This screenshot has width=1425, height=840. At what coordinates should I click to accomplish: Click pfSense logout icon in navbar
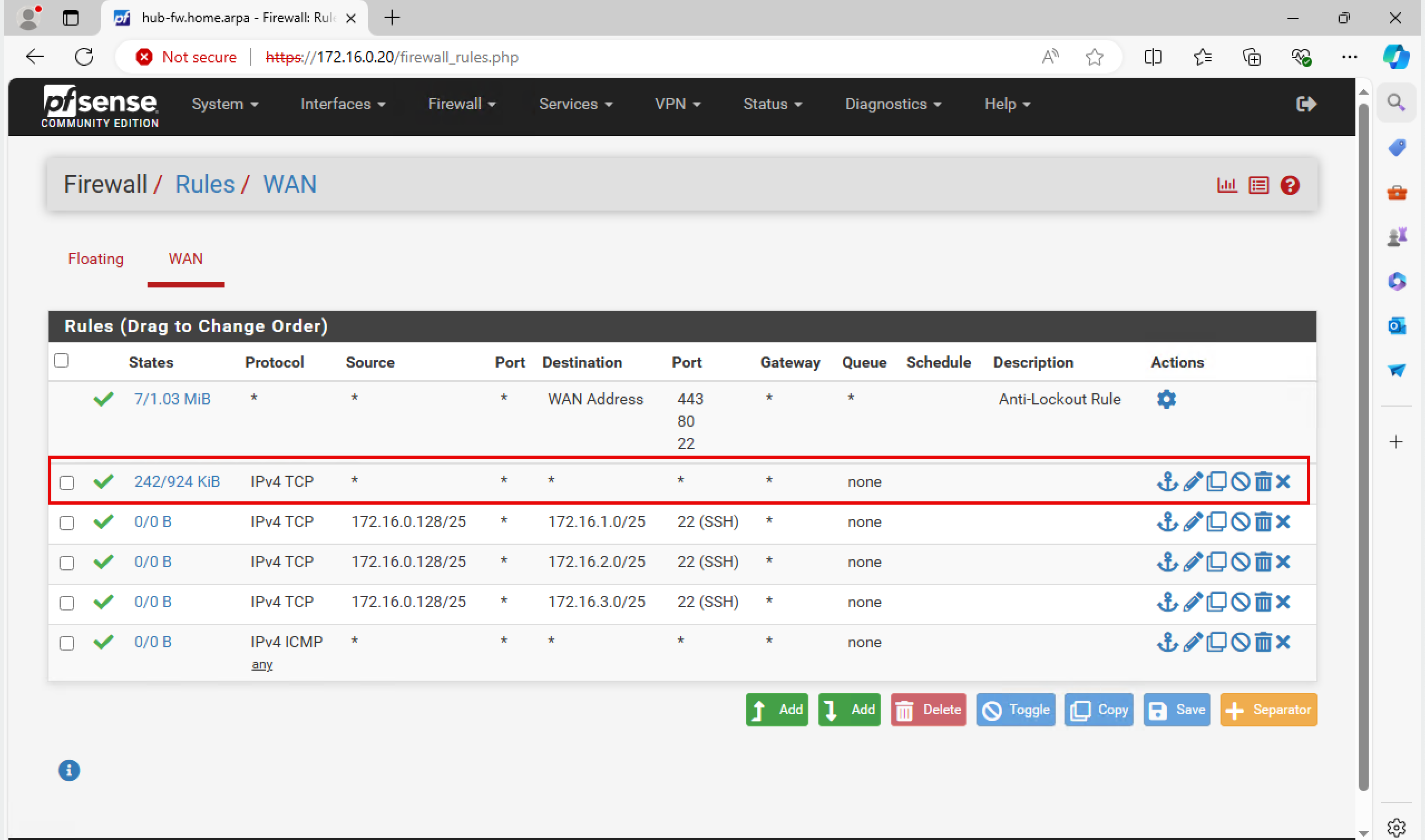1306,104
